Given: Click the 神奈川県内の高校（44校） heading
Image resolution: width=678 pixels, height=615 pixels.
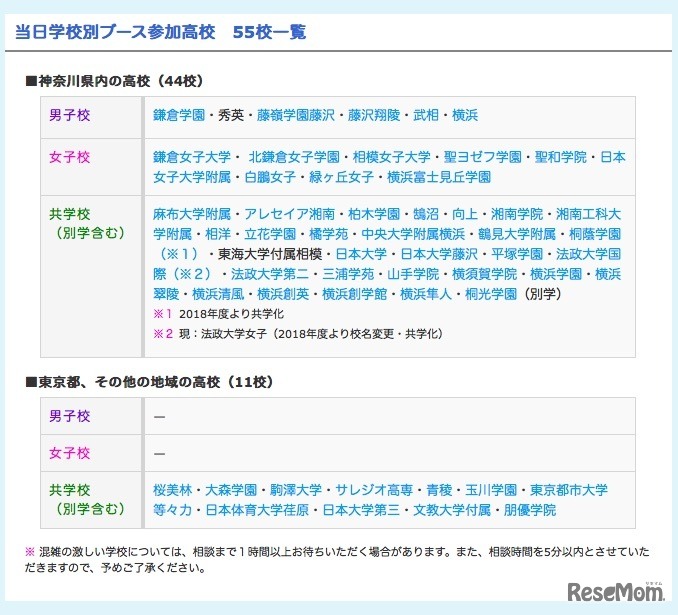Looking at the screenshot, I should point(114,81).
